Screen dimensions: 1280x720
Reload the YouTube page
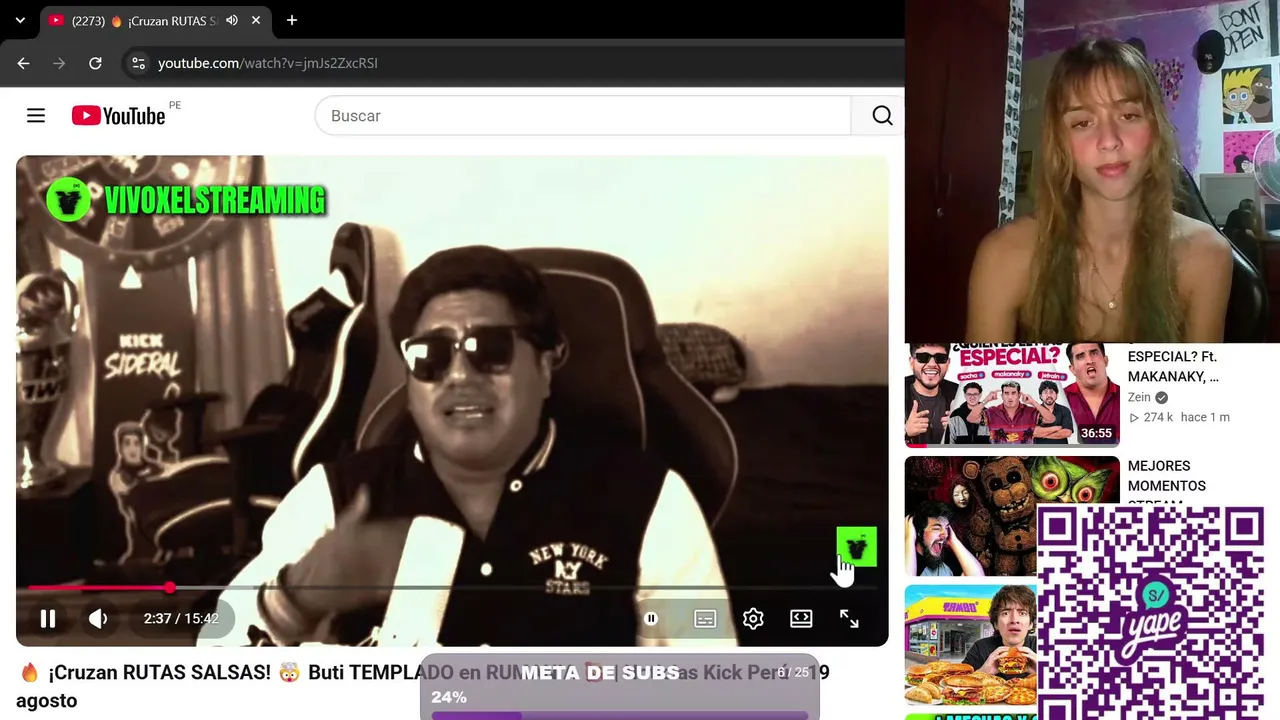[x=95, y=63]
